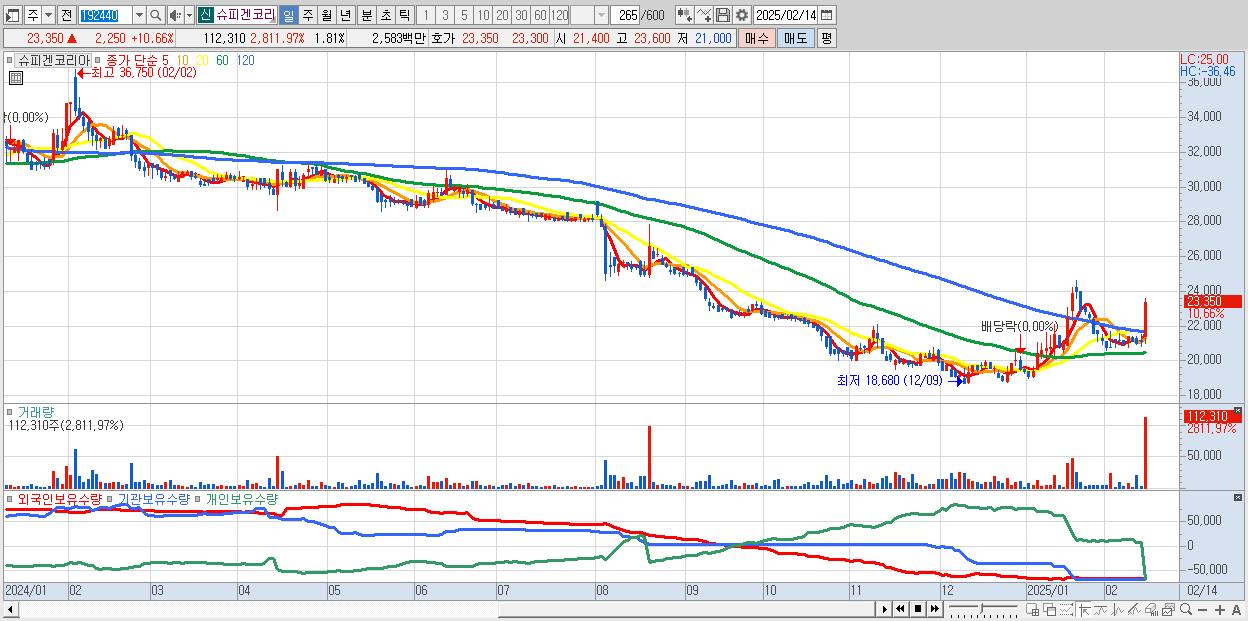Switch to tick chart with 틱 button

point(405,15)
